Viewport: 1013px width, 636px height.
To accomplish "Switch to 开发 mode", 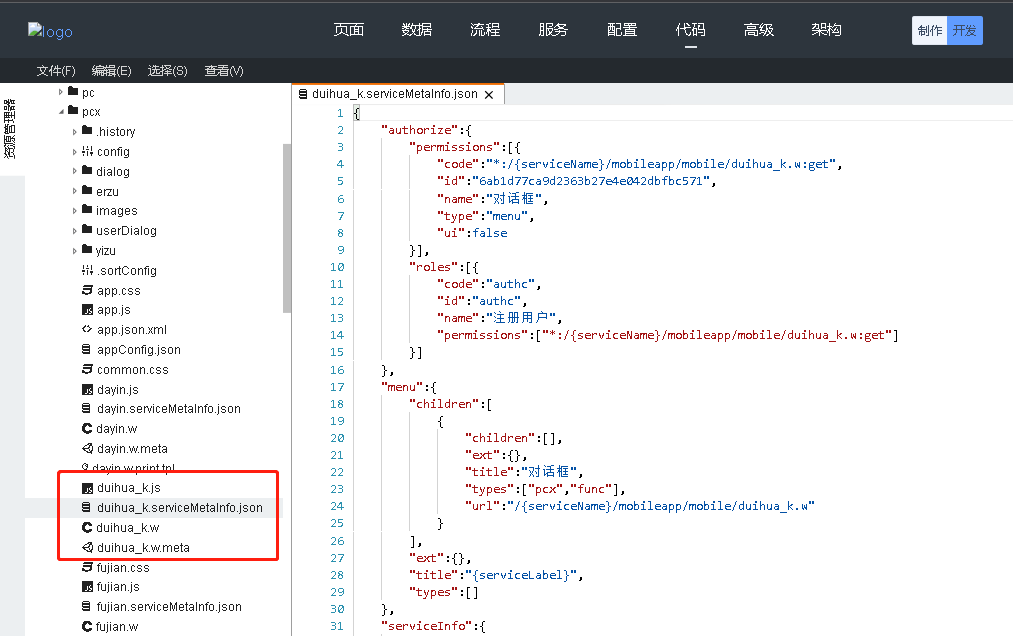I will 965,31.
